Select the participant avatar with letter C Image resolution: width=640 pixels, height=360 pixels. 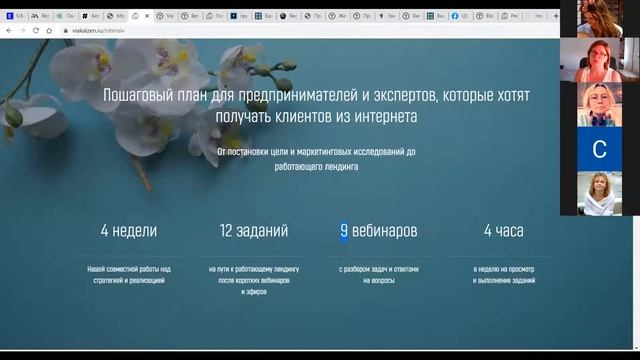599,149
